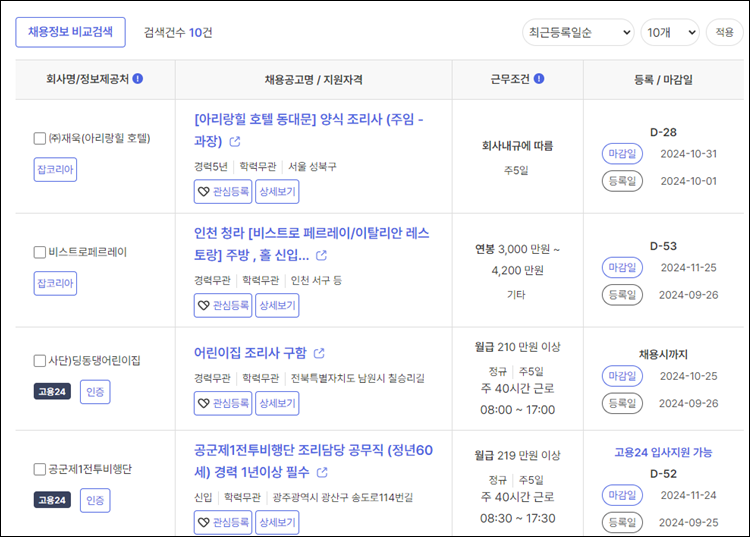Open external link icon for 공군제1전투비행단 posting

click(322, 472)
